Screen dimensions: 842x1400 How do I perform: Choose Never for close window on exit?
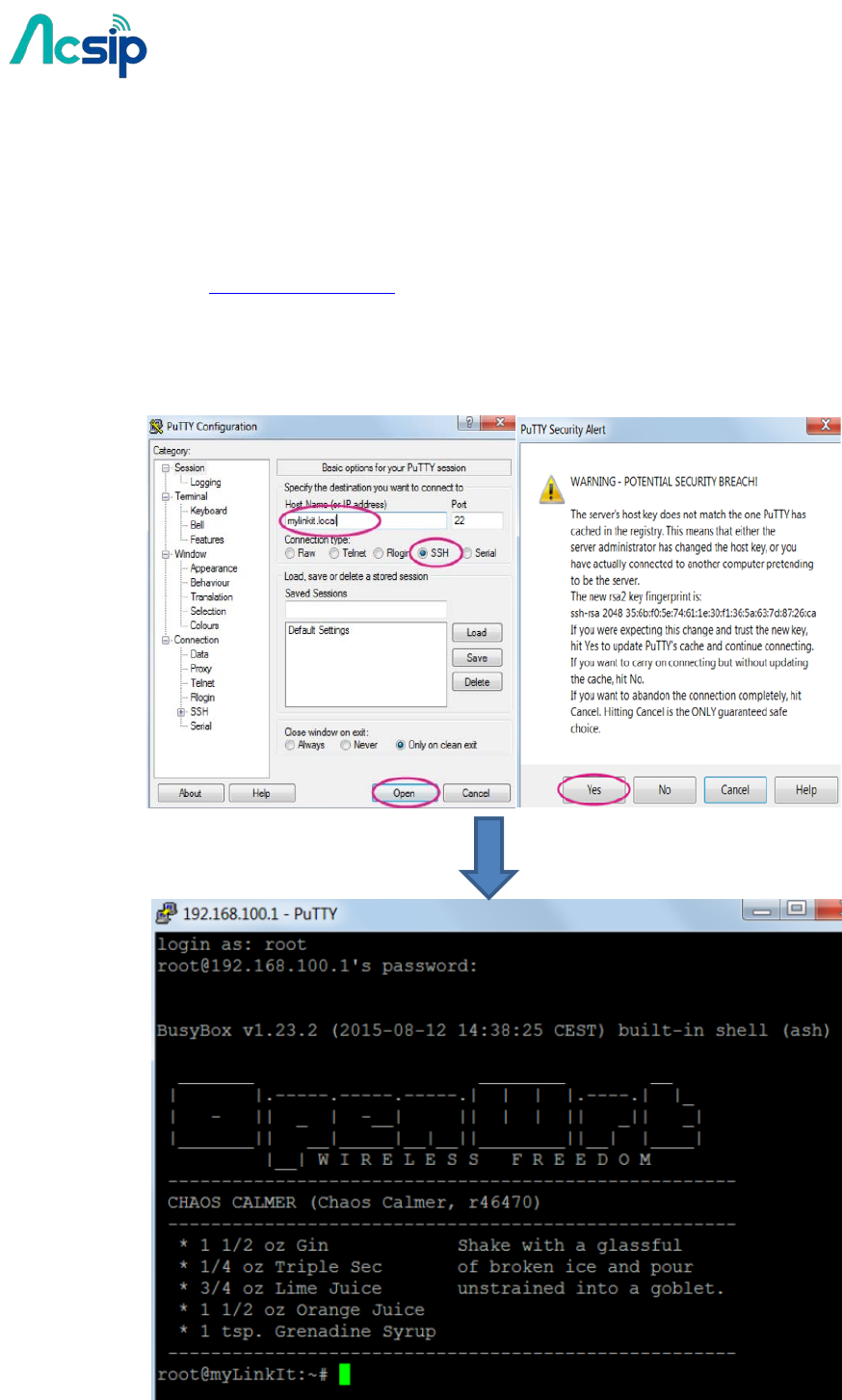point(346,745)
